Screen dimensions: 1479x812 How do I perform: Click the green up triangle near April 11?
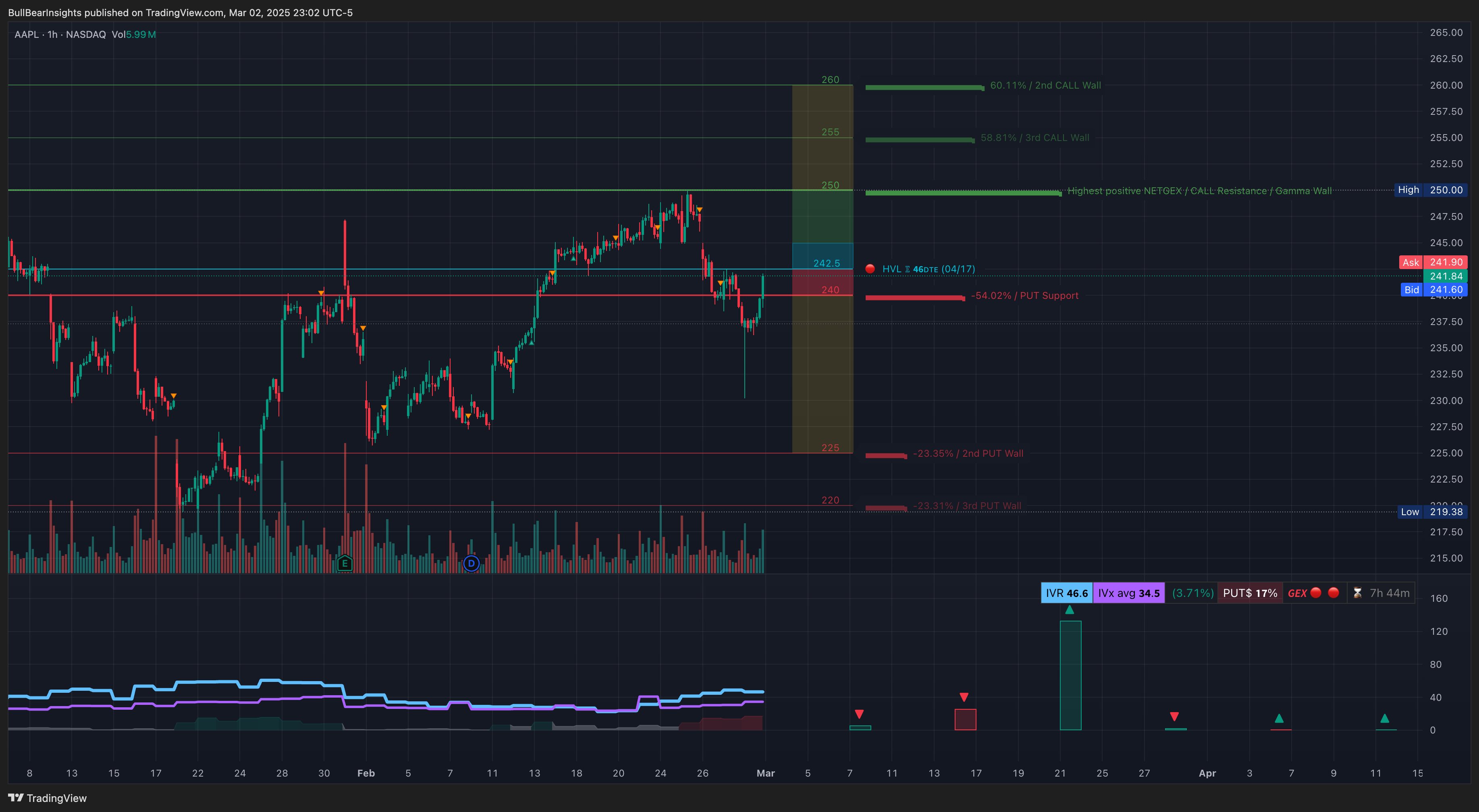point(1384,718)
